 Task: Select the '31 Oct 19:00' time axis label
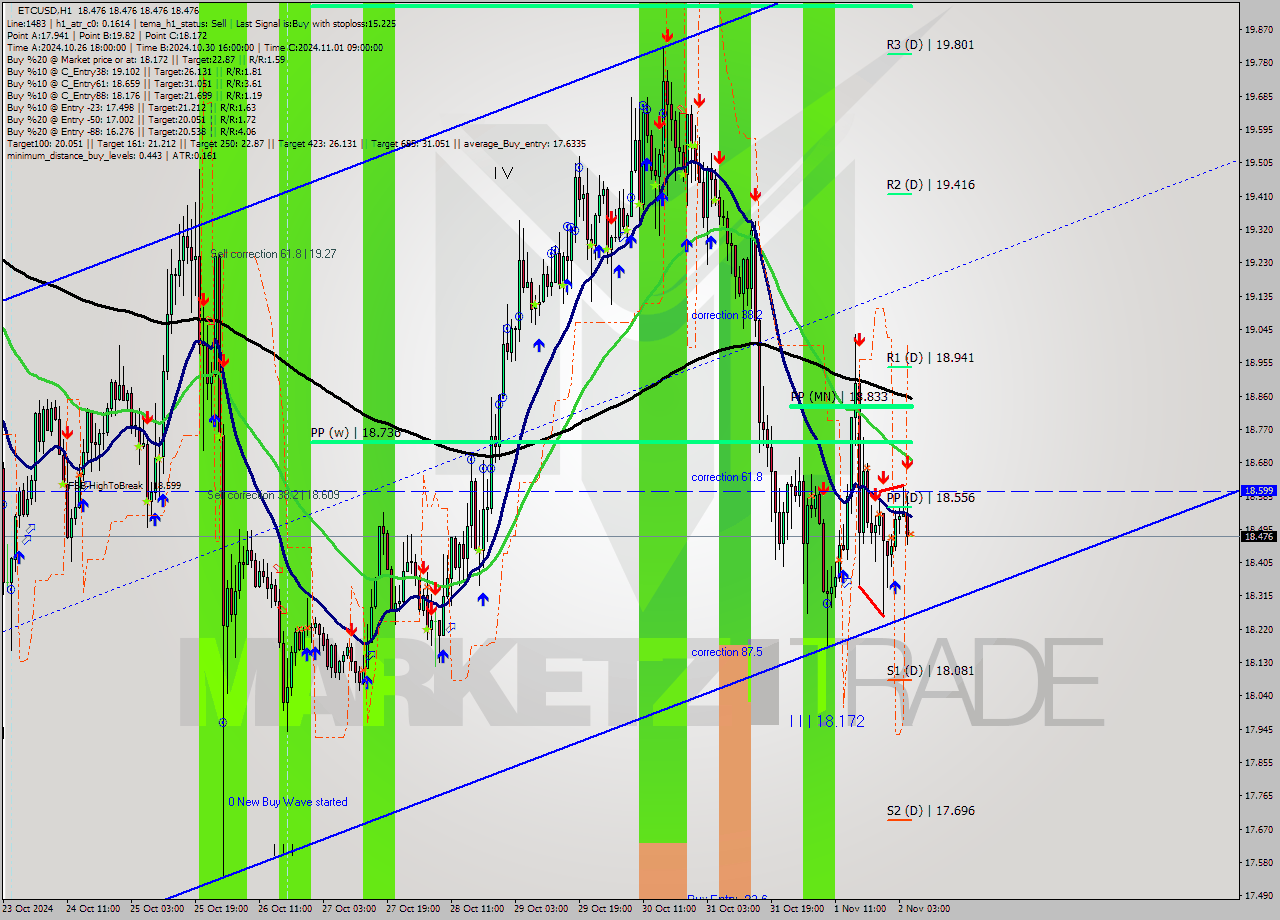796,909
